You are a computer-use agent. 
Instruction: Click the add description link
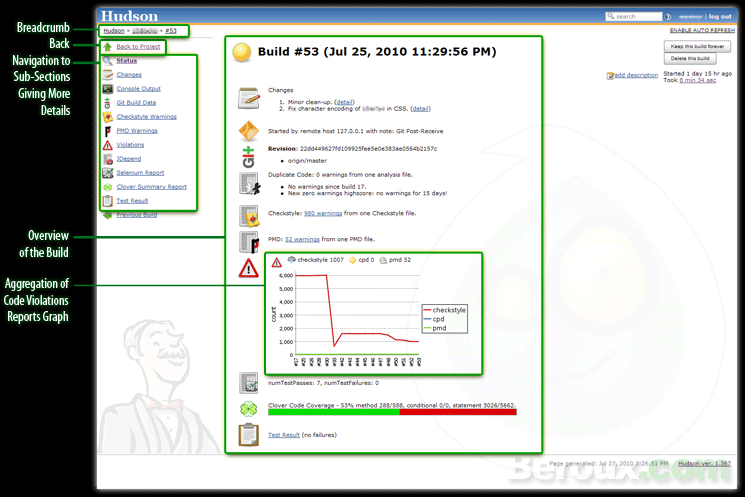(635, 75)
